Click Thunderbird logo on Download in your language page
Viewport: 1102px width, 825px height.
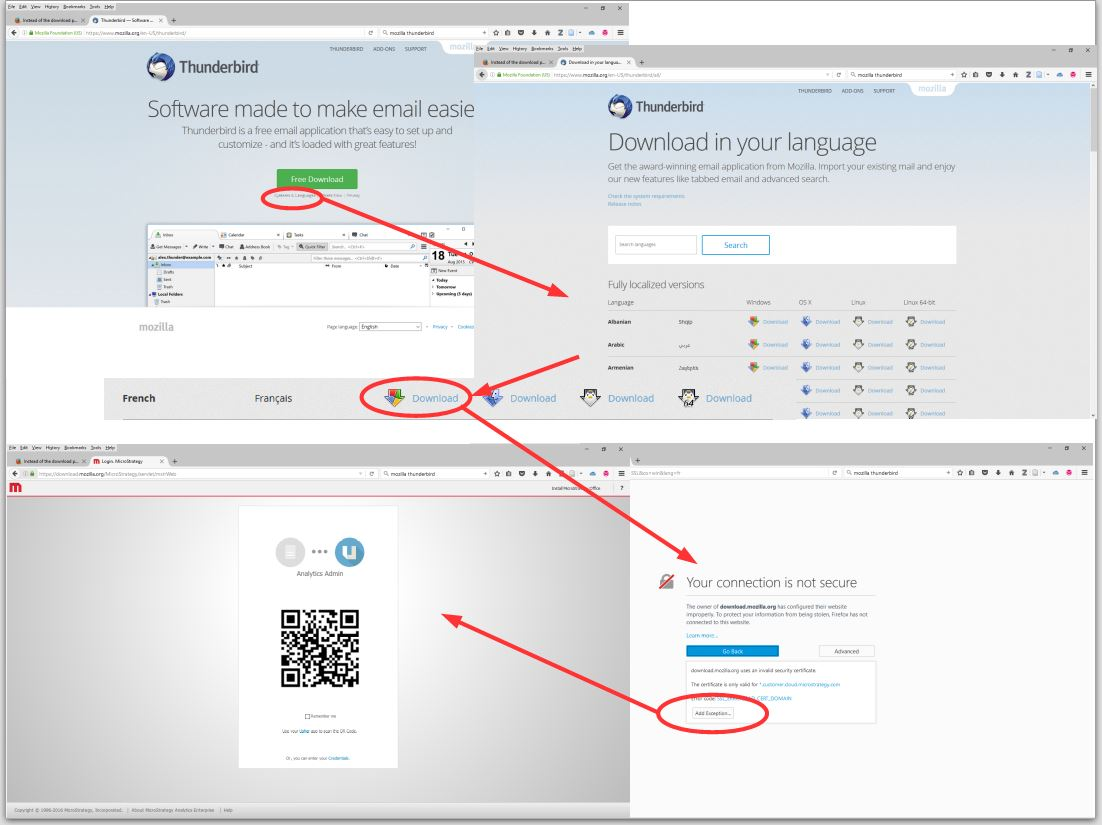pyautogui.click(x=656, y=107)
